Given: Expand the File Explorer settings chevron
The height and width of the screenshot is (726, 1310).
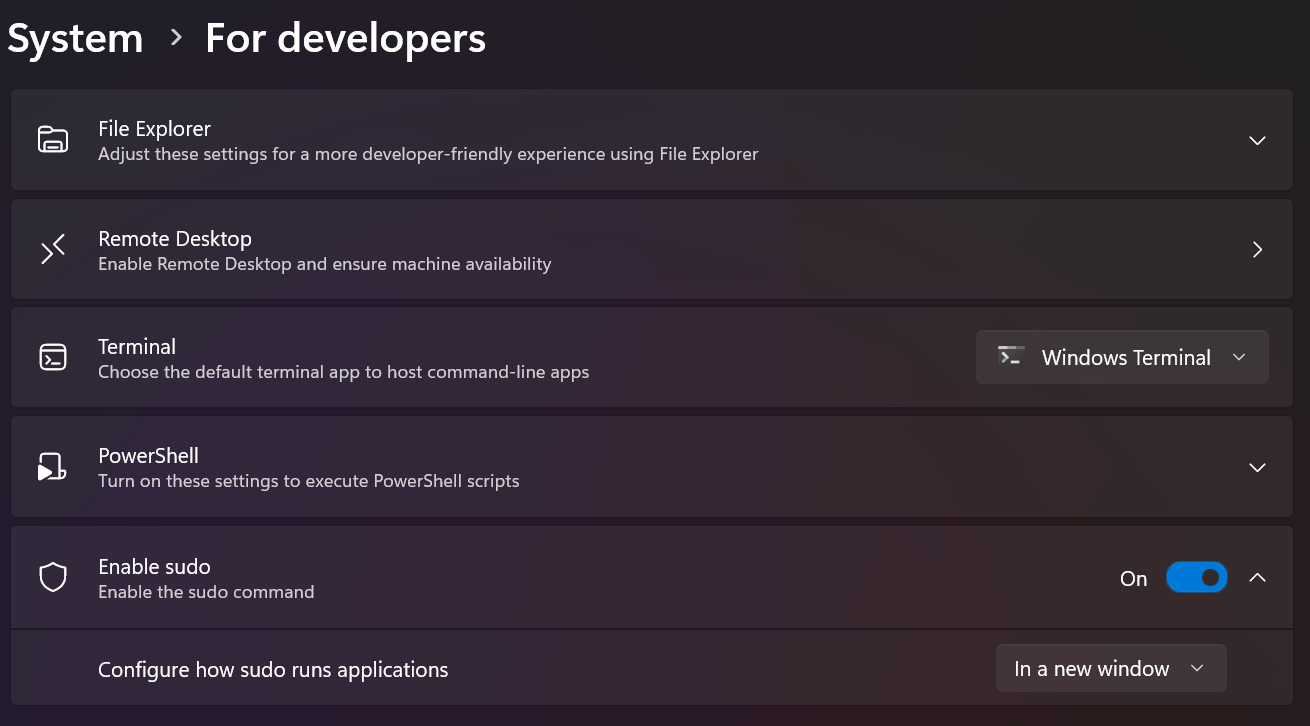Looking at the screenshot, I should 1258,141.
